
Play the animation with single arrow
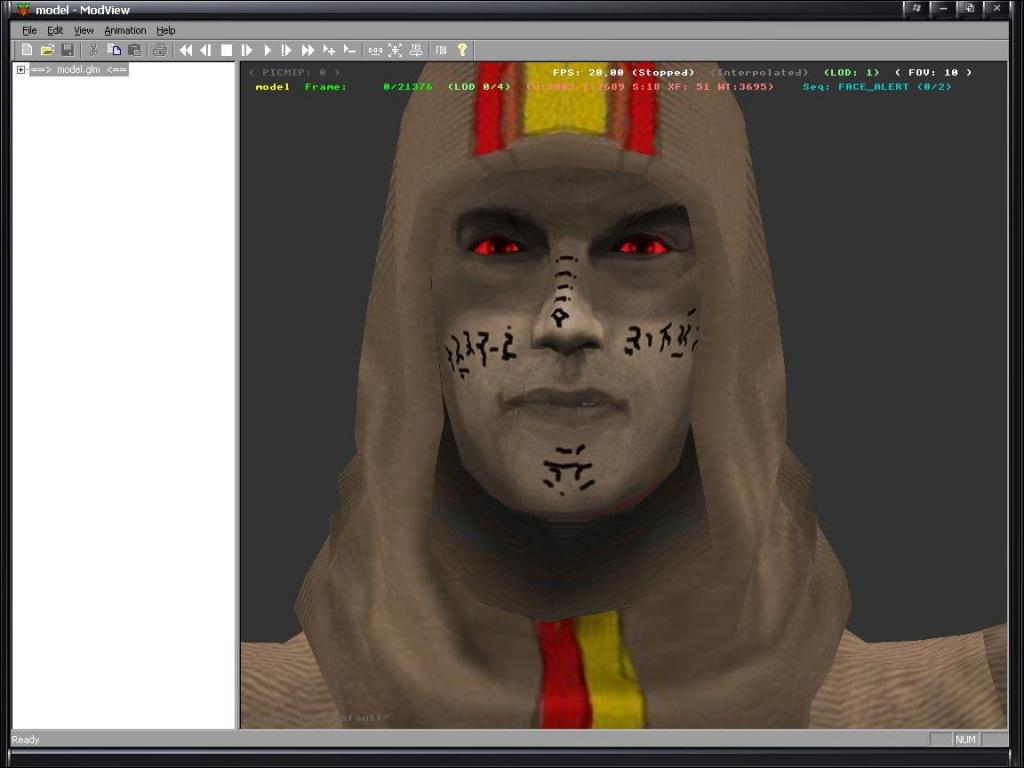point(267,50)
